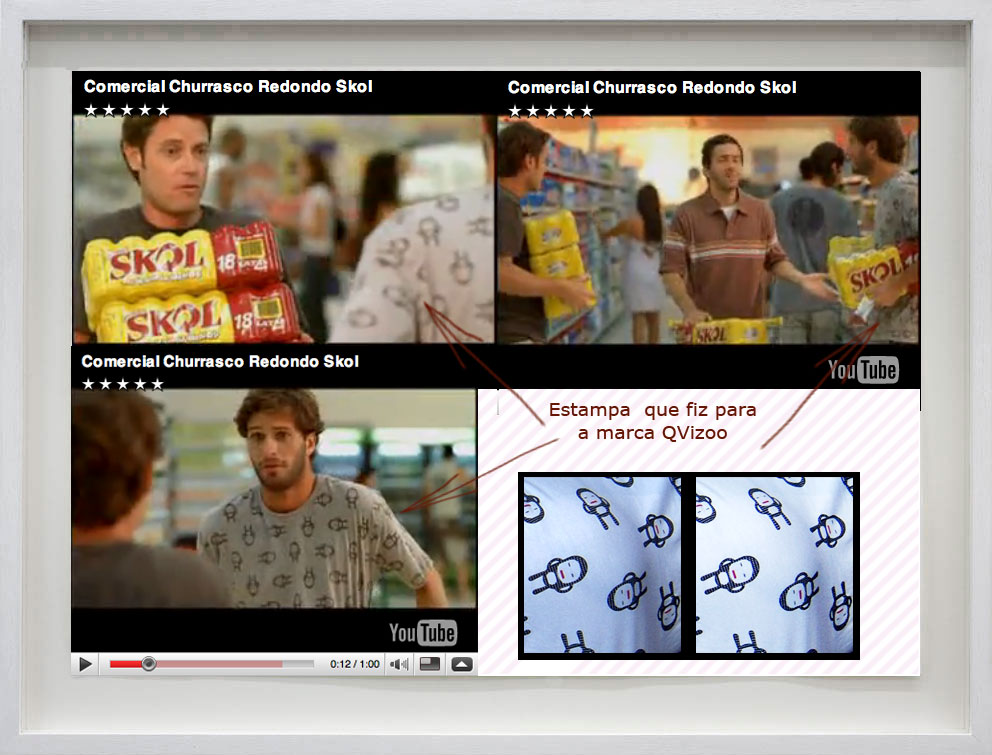The width and height of the screenshot is (992, 755).
Task: Mute the video with the speaker icon
Action: [x=399, y=664]
